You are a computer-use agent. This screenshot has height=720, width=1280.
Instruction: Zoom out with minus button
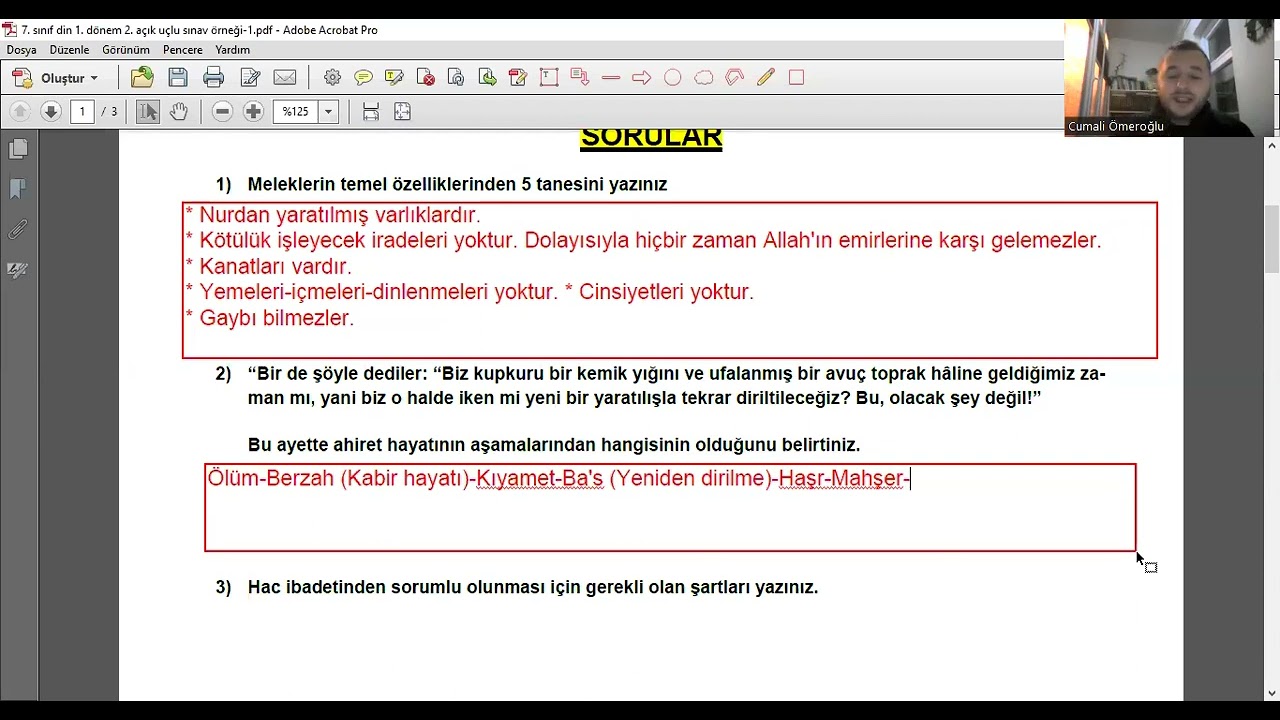tap(223, 111)
